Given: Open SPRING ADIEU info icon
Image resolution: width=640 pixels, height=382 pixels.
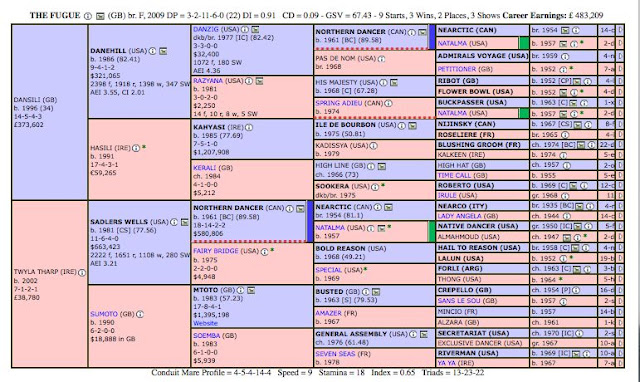Looking at the screenshot, I should point(388,104).
